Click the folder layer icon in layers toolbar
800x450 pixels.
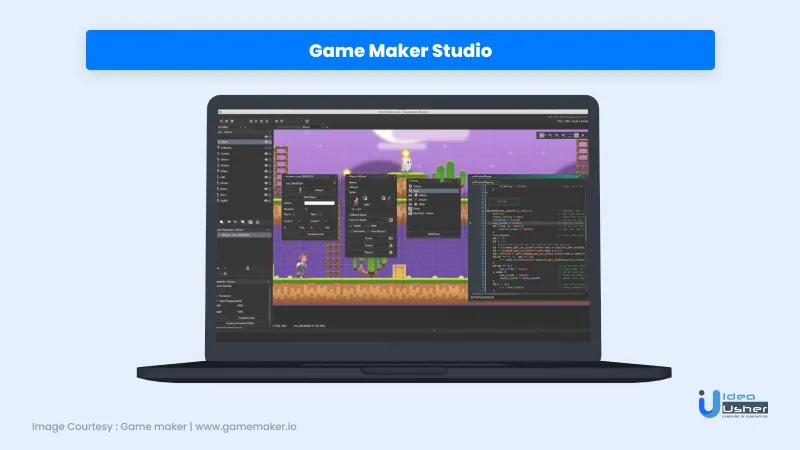pyautogui.click(x=250, y=222)
